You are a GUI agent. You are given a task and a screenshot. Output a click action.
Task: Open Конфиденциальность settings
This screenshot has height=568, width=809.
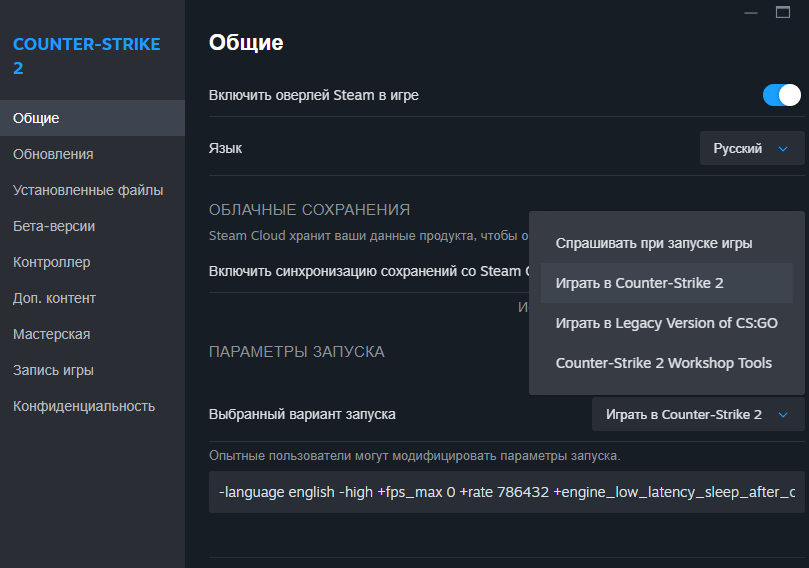(x=92, y=407)
